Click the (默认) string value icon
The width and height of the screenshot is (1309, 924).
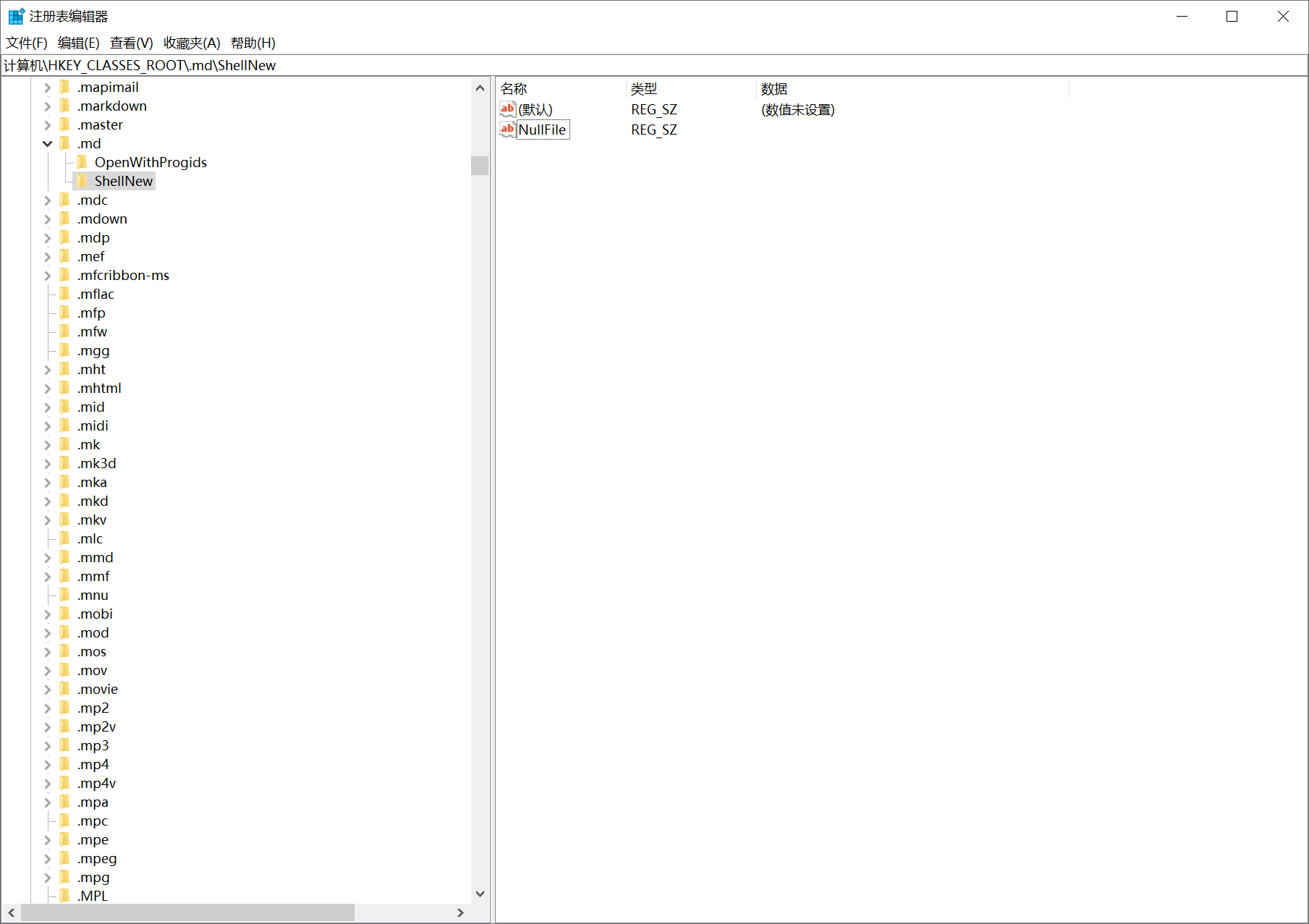(x=507, y=109)
